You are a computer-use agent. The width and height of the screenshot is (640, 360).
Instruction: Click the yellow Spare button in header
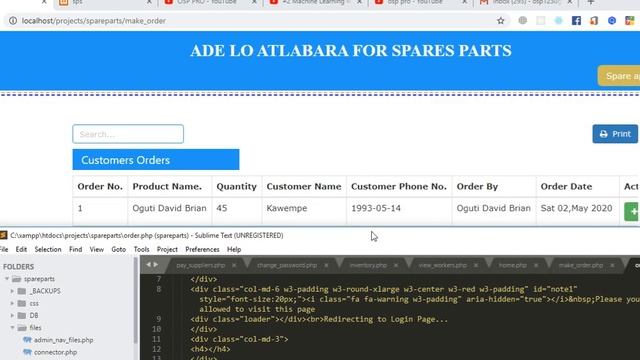pos(619,76)
